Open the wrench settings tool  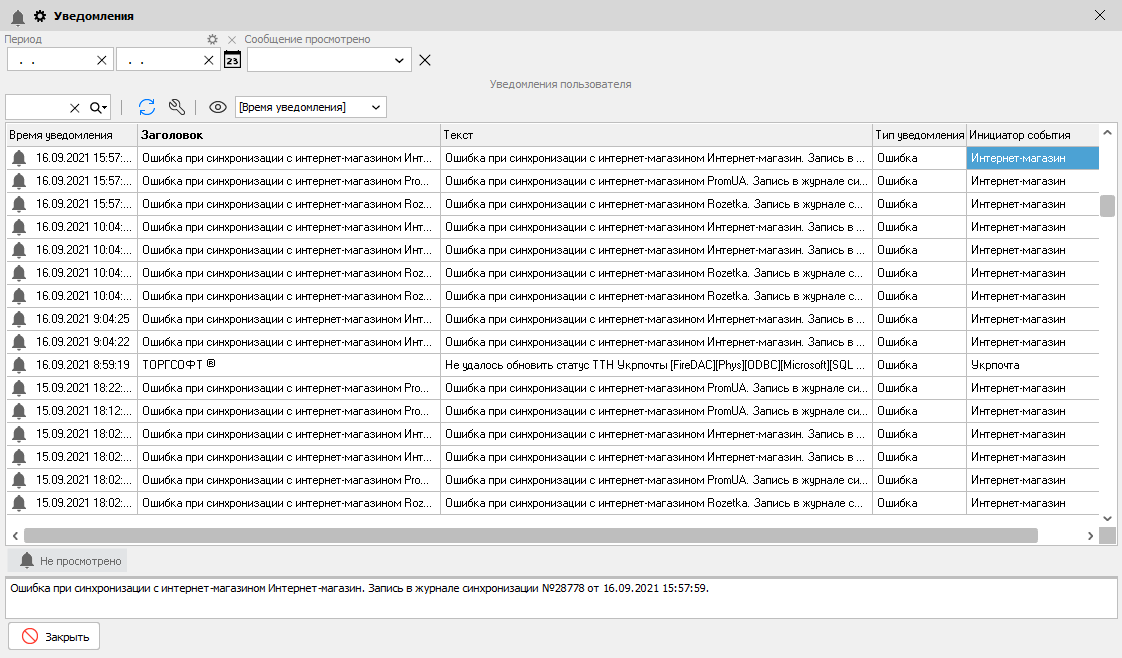177,107
